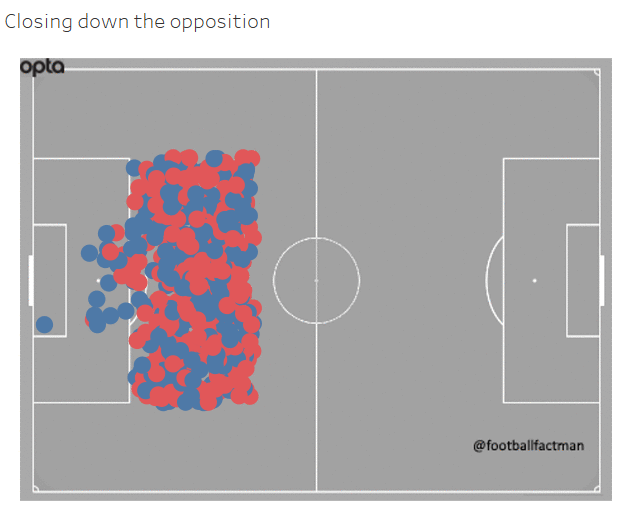Click the red dot at cluster's top-right corner
This screenshot has height=516, width=632.
coord(251,158)
